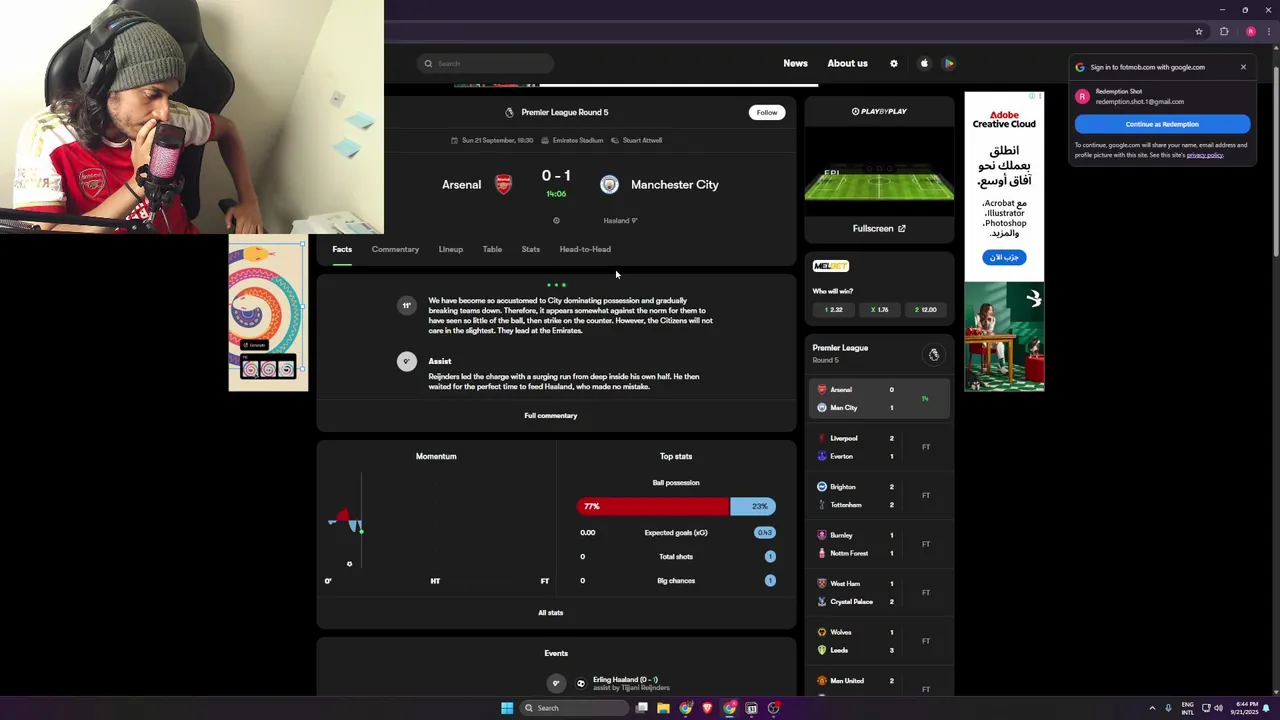Bookmark this page with the star icon
Screen dimensions: 1280x720
click(x=1199, y=31)
